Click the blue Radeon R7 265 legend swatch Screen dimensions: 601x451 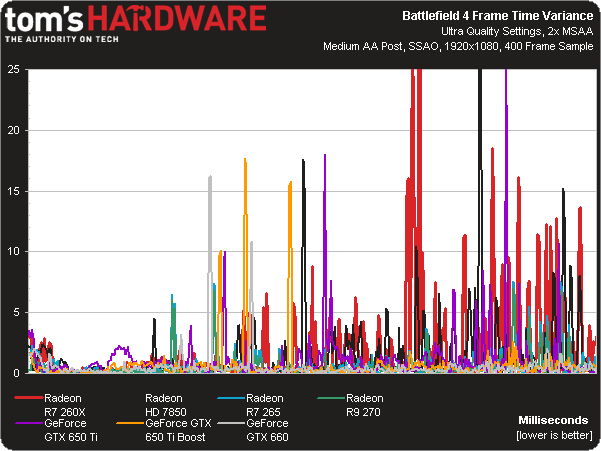(231, 399)
